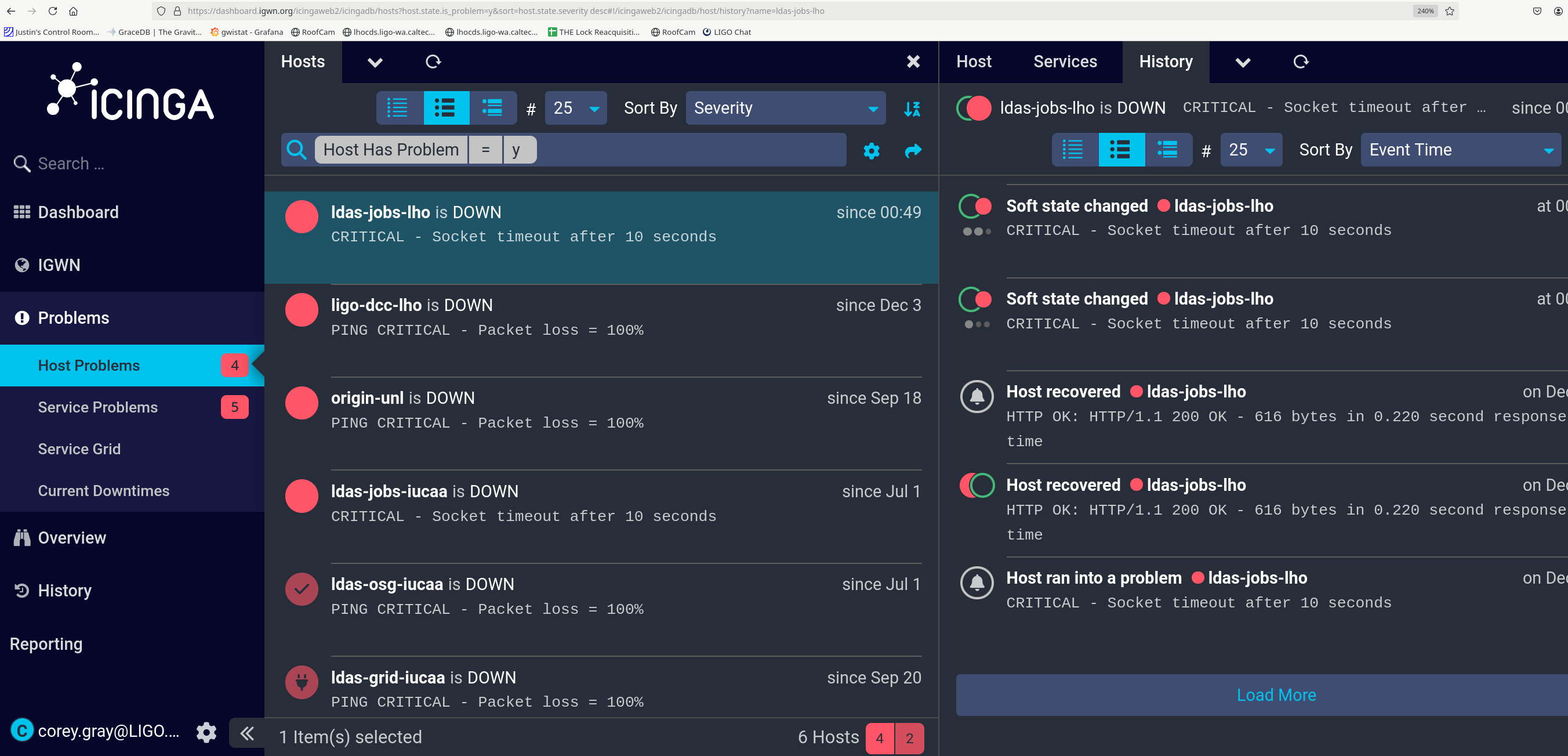Select detailed list view in Hosts panel

point(492,108)
